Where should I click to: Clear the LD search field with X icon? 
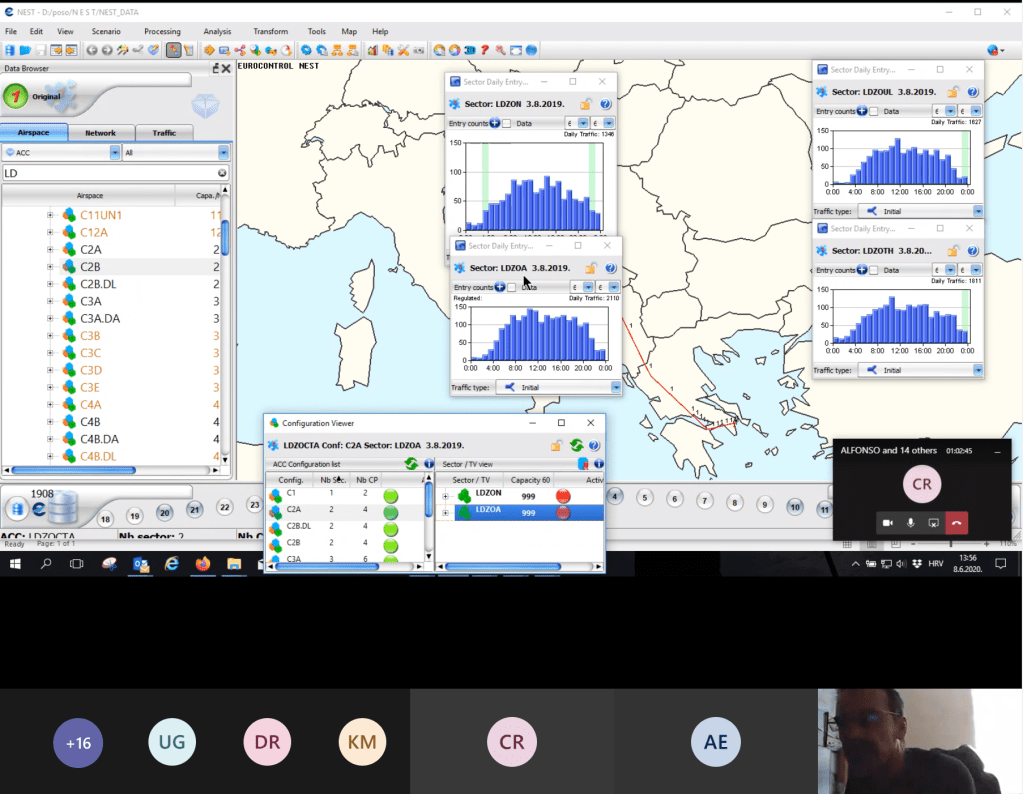(222, 173)
